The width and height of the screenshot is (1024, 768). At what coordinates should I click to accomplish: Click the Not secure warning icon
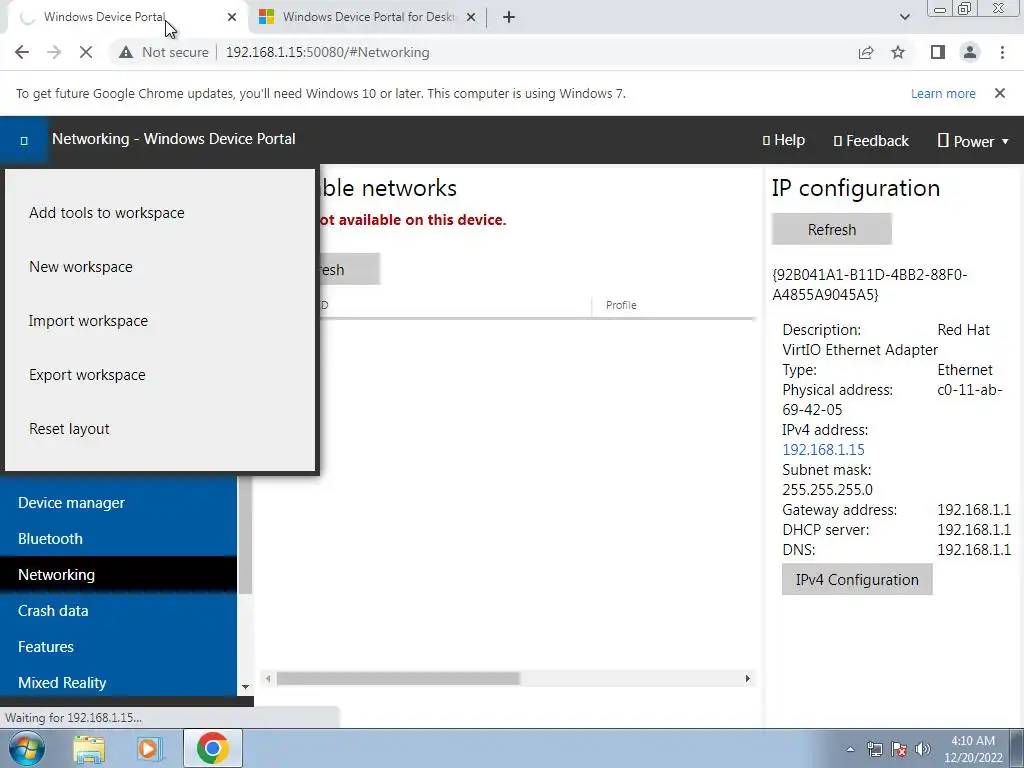(x=125, y=52)
